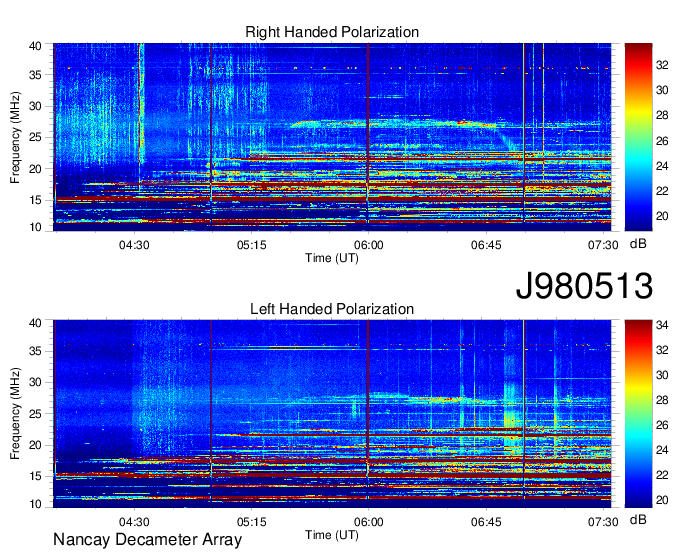Click the right-handed polarization spectrogram image
680x552 pixels.
tap(332, 137)
